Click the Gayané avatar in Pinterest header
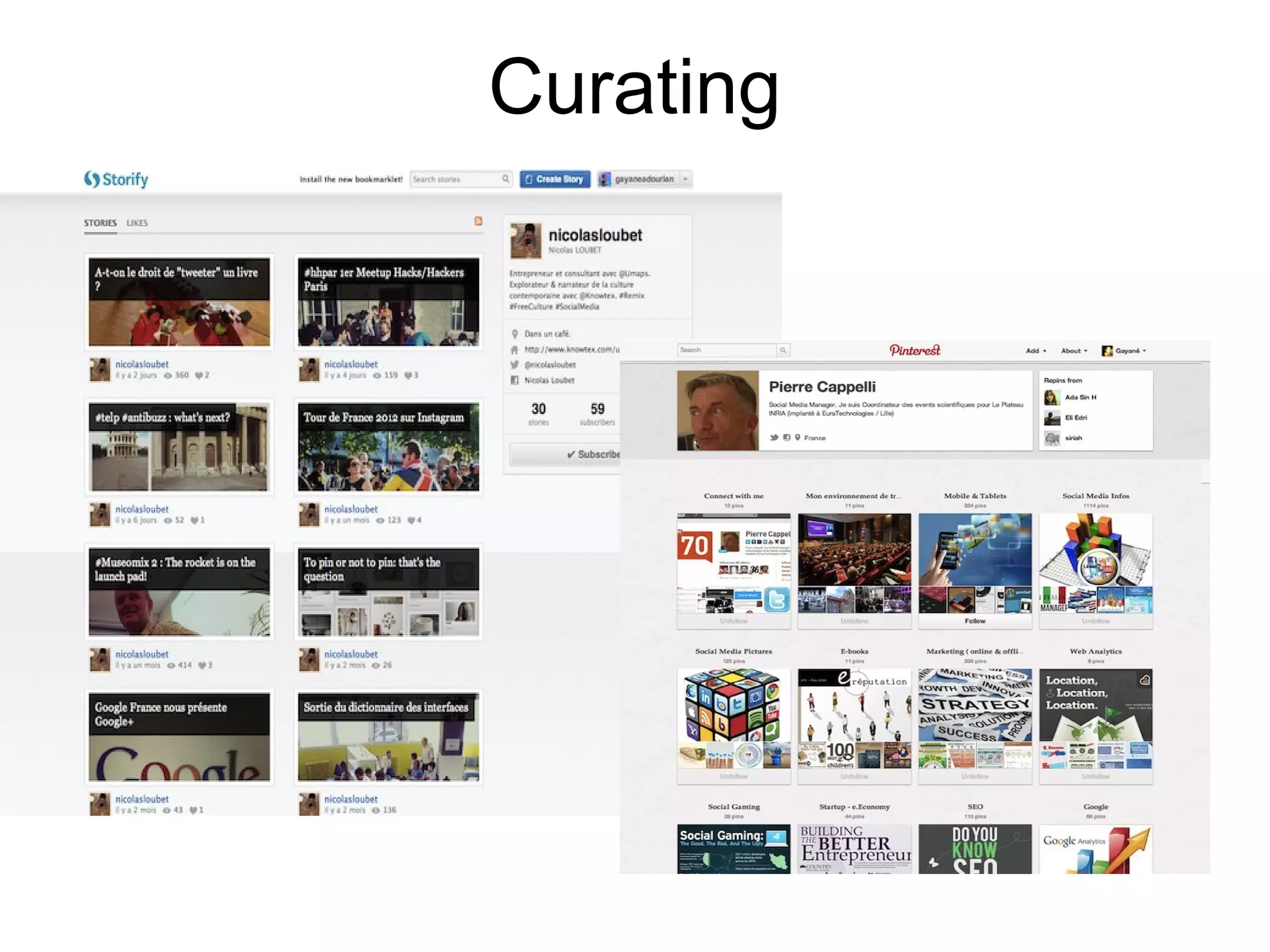 1107,351
